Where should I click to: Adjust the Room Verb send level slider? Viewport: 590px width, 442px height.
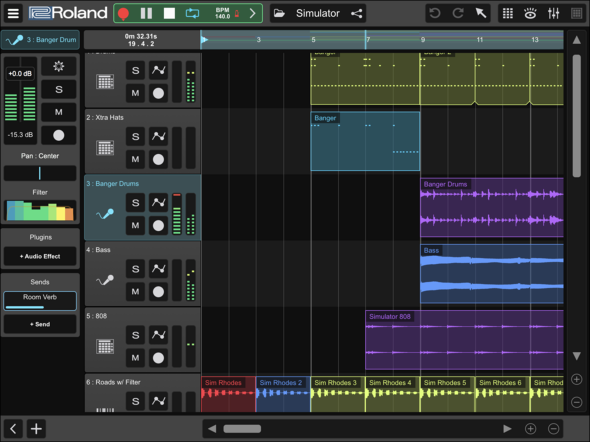40,301
